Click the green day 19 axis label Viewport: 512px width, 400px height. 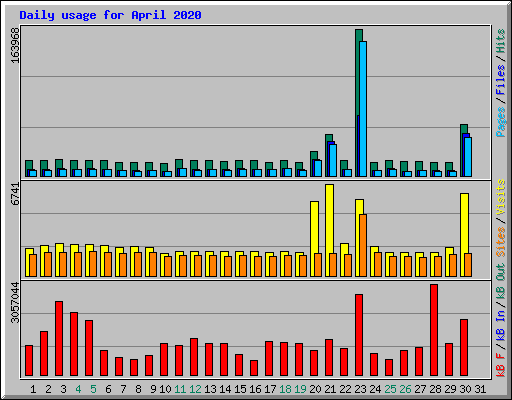pyautogui.click(x=300, y=389)
